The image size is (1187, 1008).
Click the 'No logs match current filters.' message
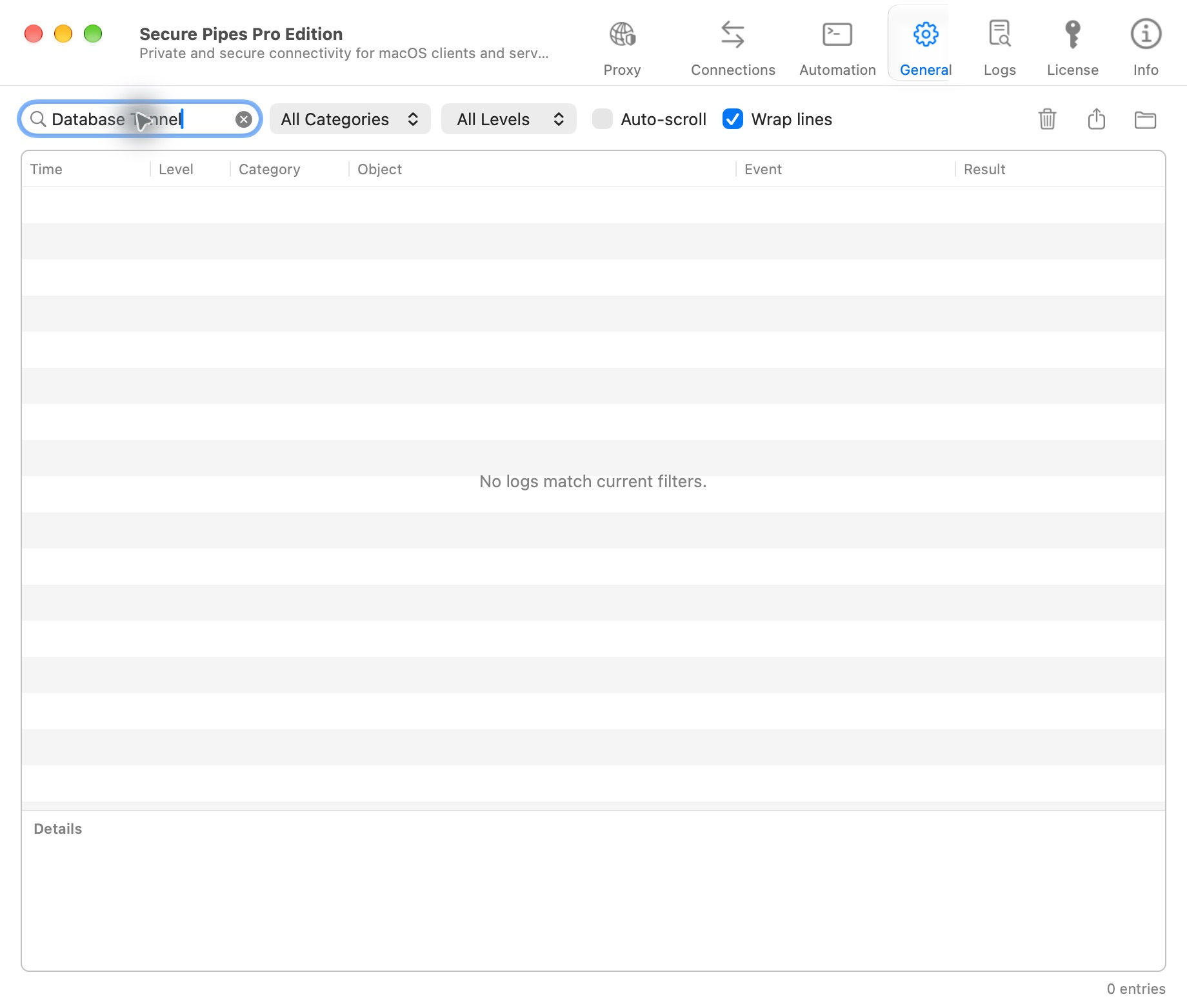[x=593, y=481]
